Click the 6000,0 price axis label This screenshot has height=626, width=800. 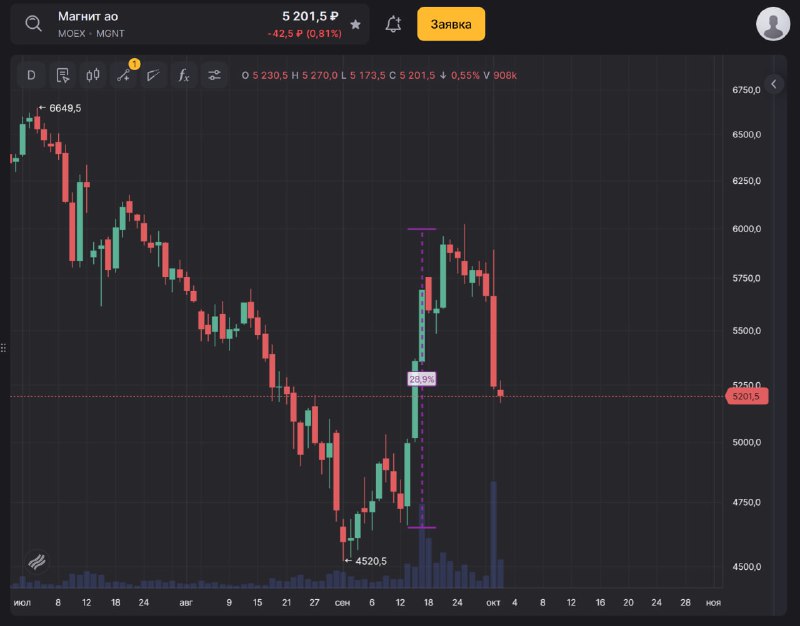(x=746, y=229)
